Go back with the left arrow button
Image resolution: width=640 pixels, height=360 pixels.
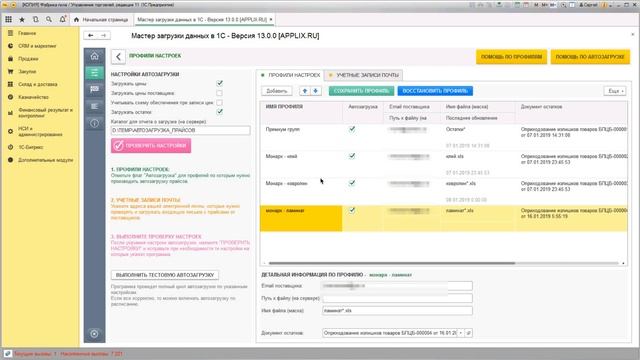coord(91,36)
